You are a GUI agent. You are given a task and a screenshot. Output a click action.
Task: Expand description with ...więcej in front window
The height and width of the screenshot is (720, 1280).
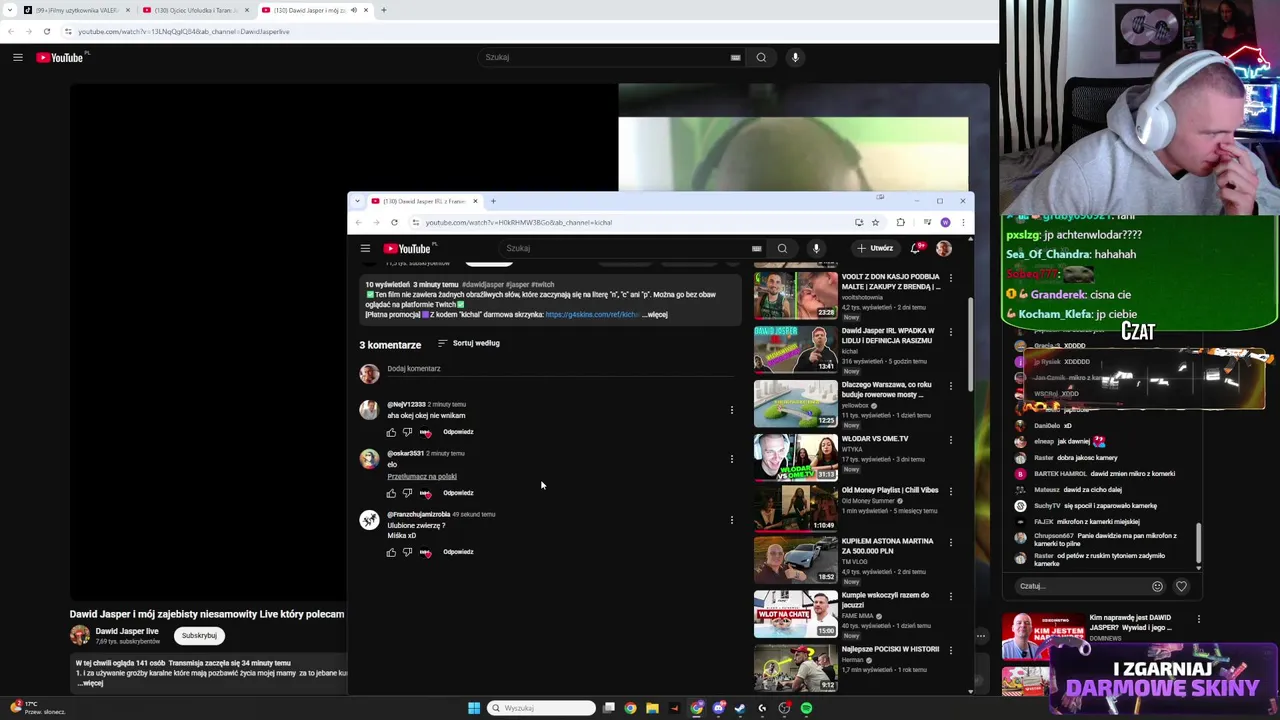pos(655,315)
